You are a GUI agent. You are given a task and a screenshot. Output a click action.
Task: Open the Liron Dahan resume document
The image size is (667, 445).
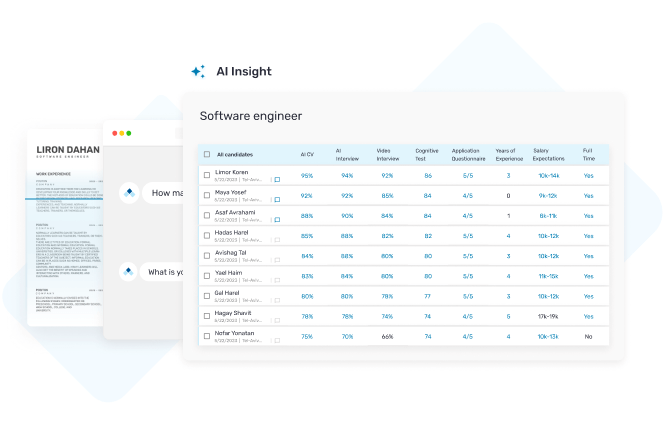(65, 228)
